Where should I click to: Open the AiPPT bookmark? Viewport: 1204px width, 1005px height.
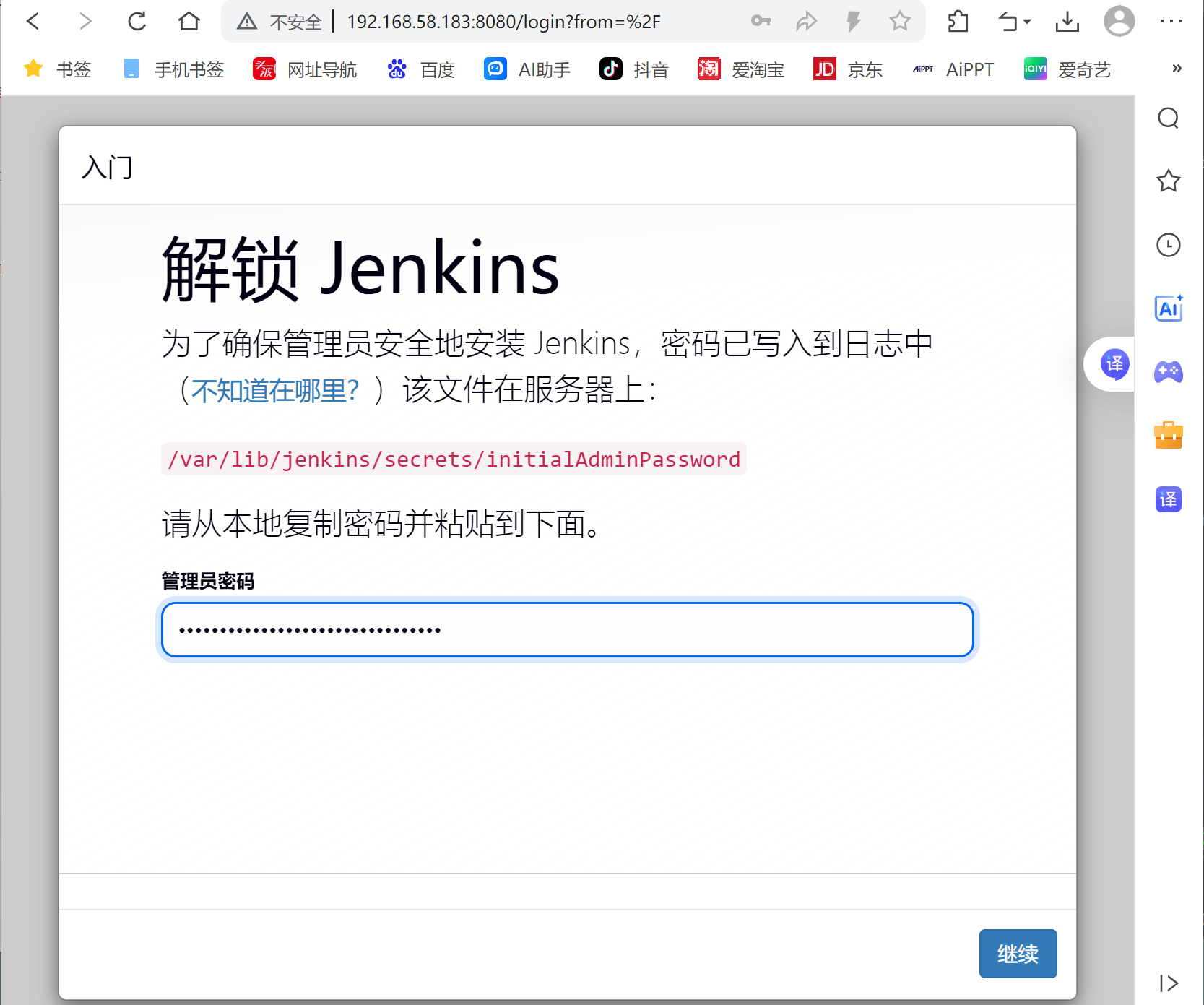[953, 69]
